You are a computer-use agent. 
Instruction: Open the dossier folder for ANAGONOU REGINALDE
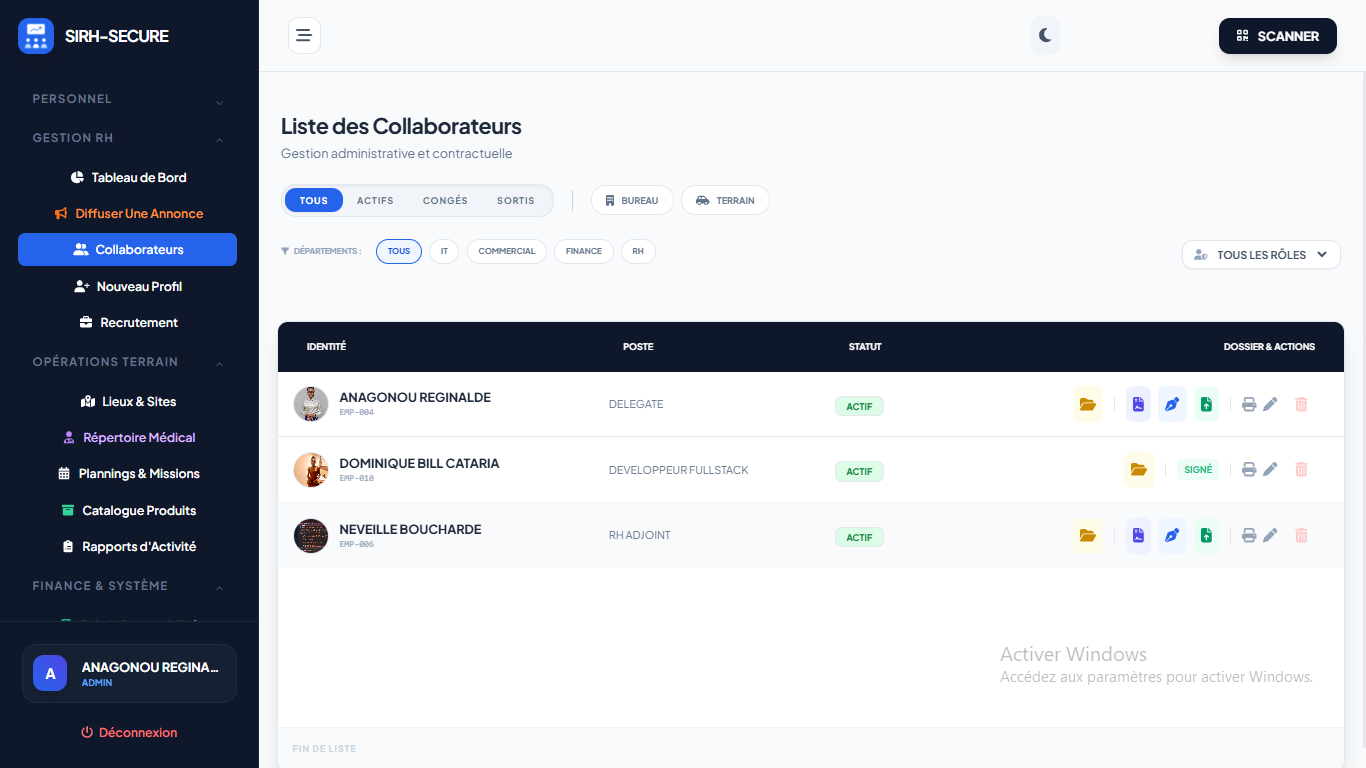1088,404
